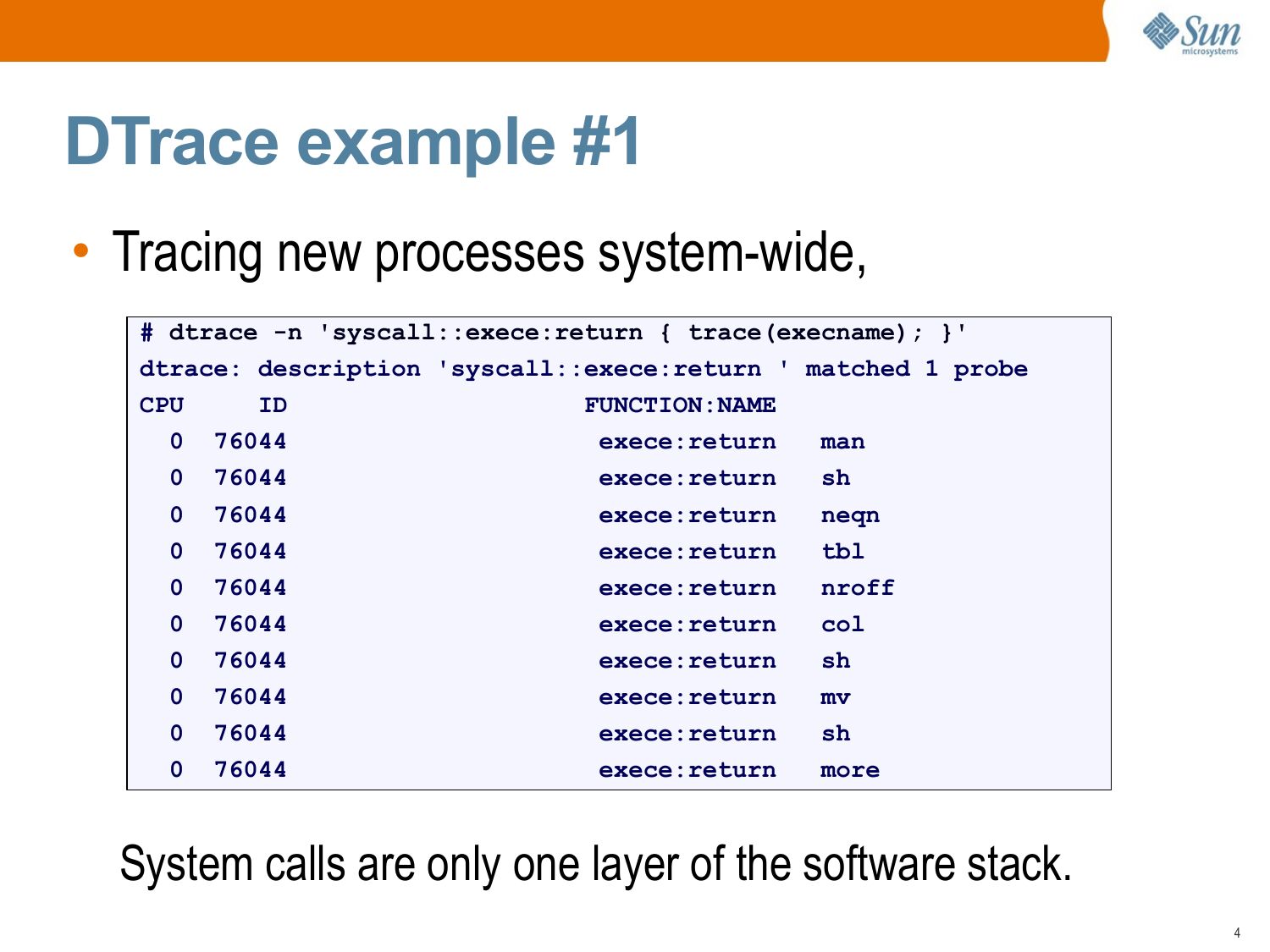Click the orange header banner
The width and height of the screenshot is (1270, 952).
point(550,30)
